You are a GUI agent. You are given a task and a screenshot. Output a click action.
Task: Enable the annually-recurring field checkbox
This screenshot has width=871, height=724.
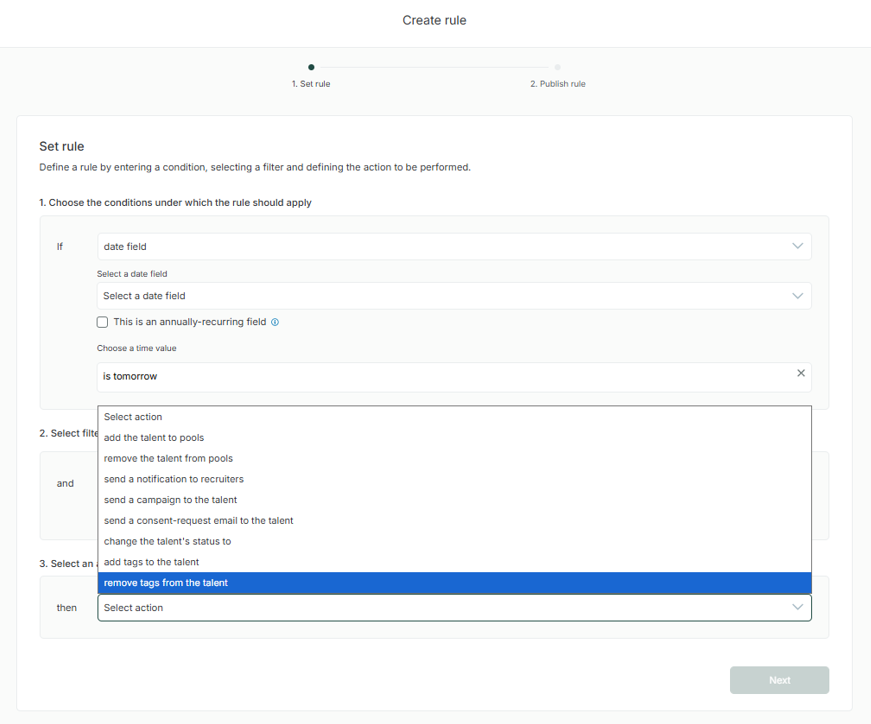pyautogui.click(x=102, y=323)
